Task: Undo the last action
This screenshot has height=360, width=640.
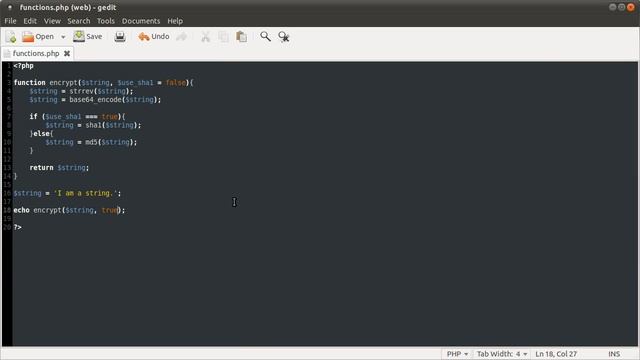Action: (154, 37)
